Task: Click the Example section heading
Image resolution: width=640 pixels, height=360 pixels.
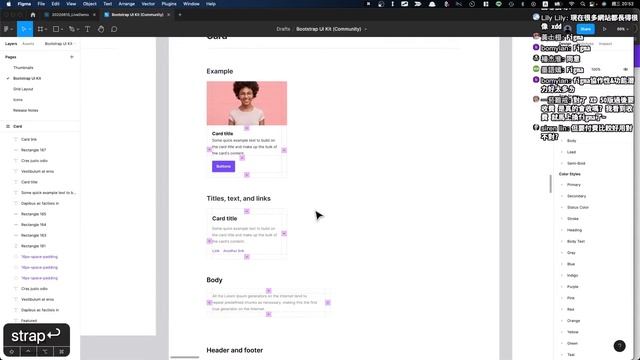Action: coord(220,71)
